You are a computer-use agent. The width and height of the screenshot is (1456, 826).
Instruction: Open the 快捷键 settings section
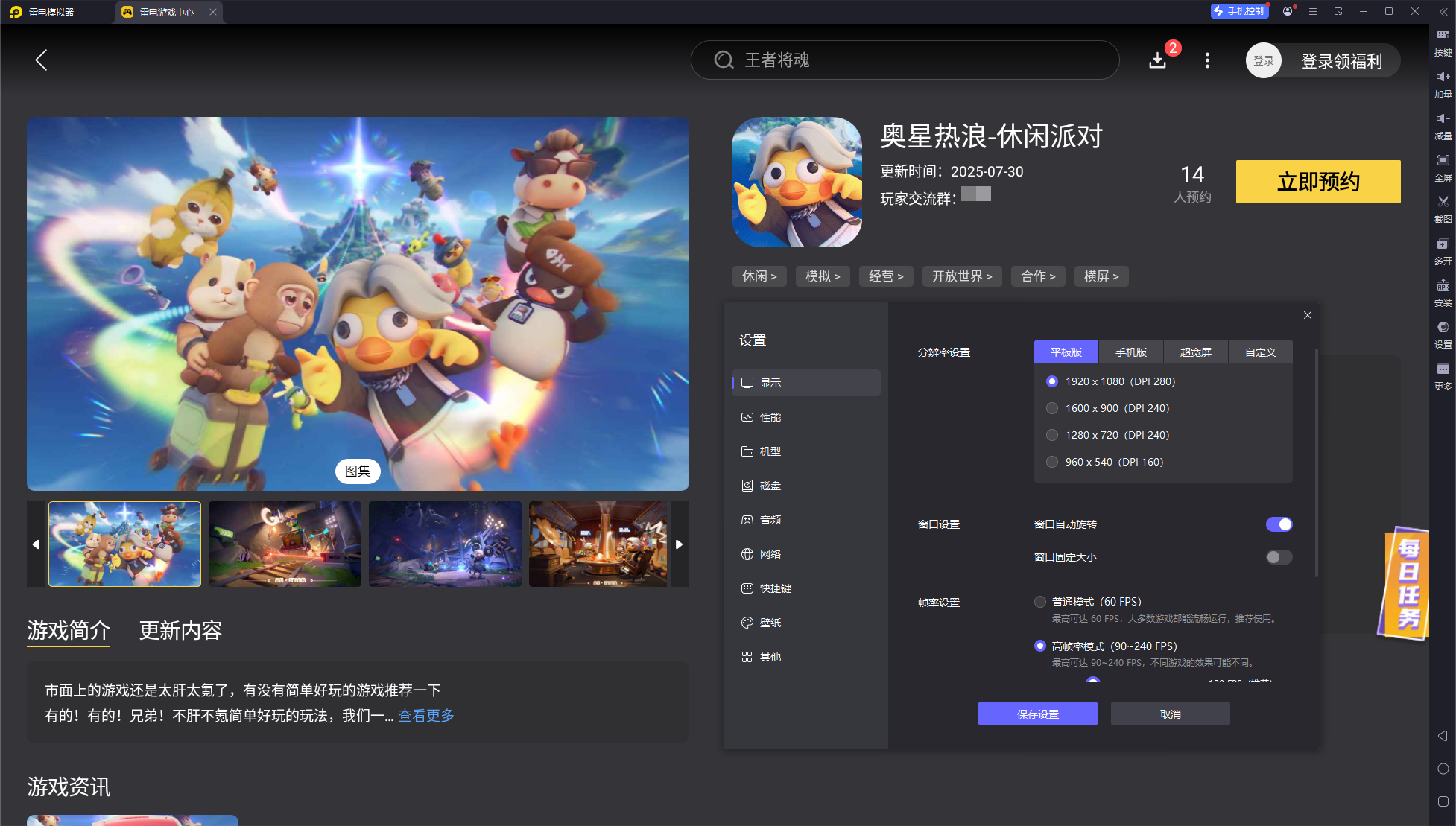(x=806, y=588)
